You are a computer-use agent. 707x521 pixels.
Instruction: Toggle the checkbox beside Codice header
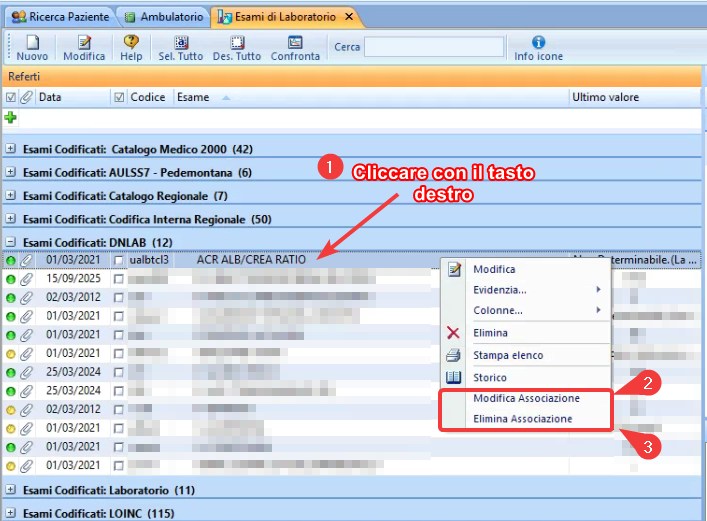click(119, 97)
